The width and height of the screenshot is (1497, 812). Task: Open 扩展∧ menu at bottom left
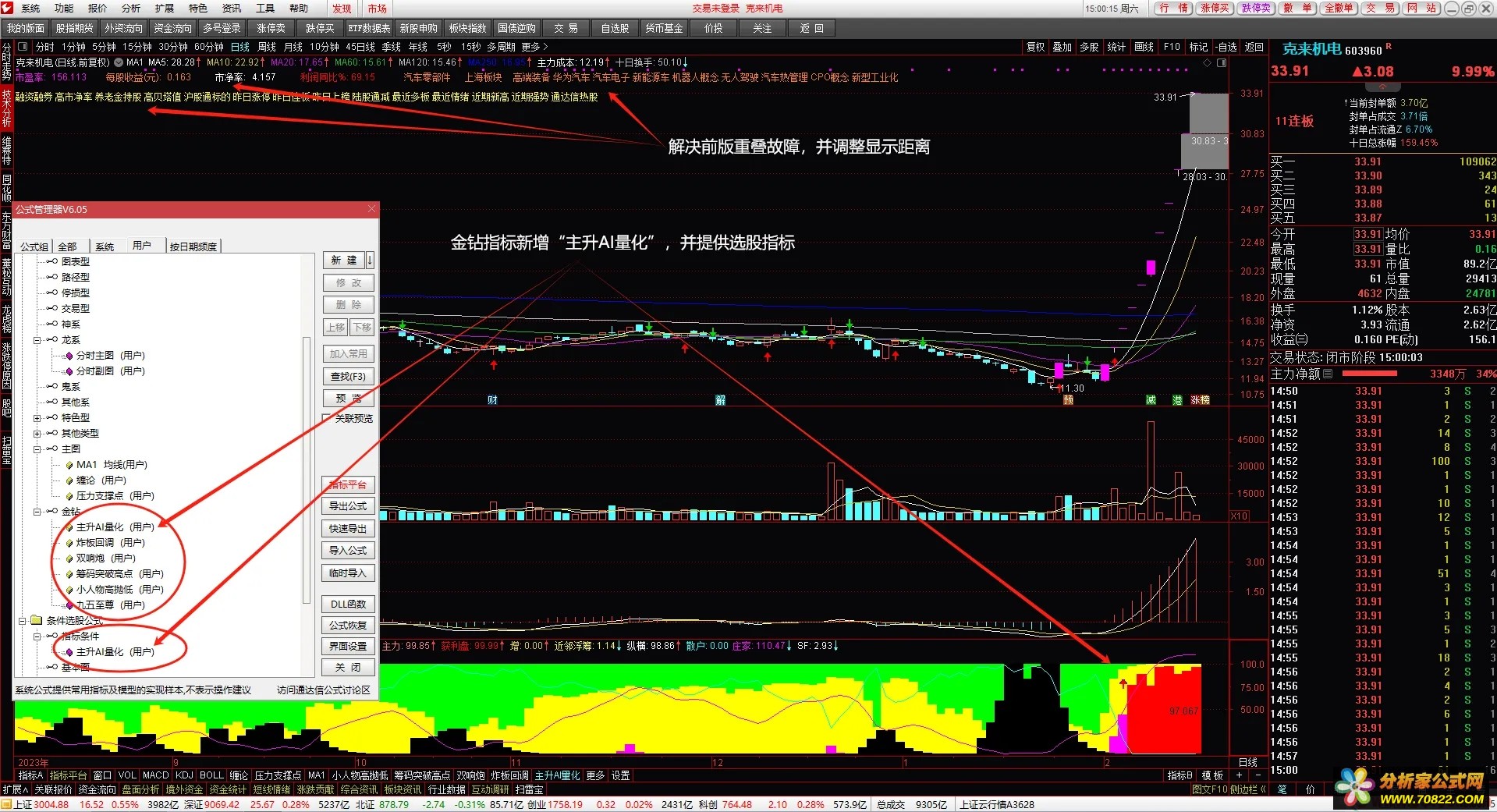click(16, 789)
